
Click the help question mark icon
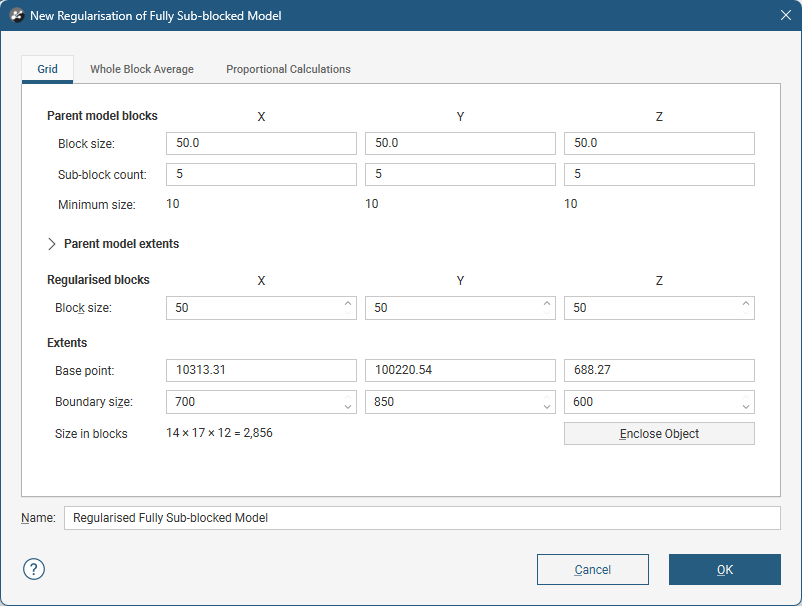34,569
